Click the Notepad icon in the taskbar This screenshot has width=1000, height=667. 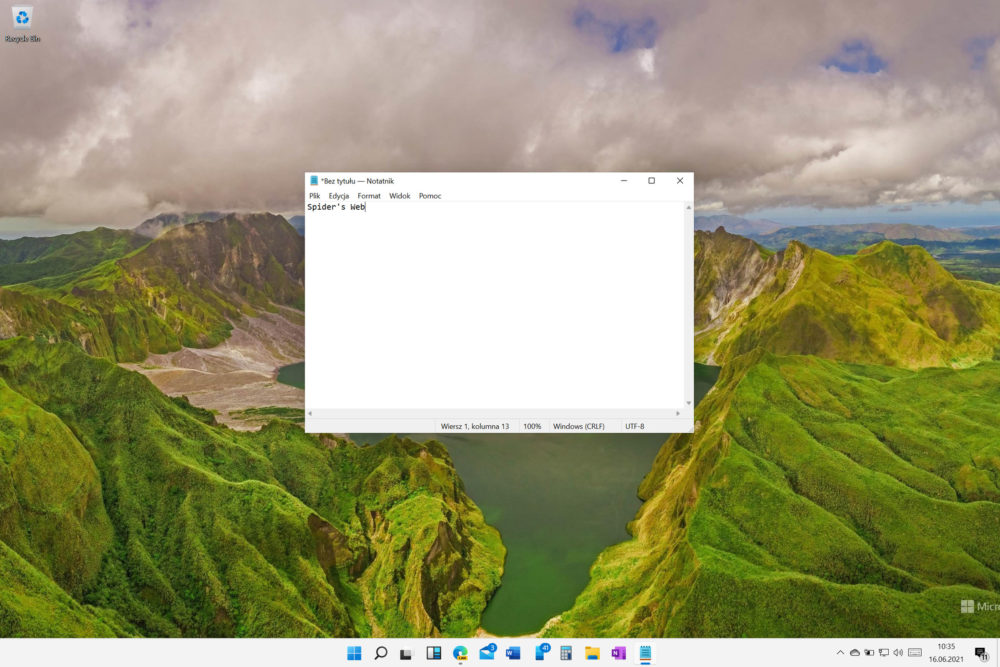tap(645, 653)
